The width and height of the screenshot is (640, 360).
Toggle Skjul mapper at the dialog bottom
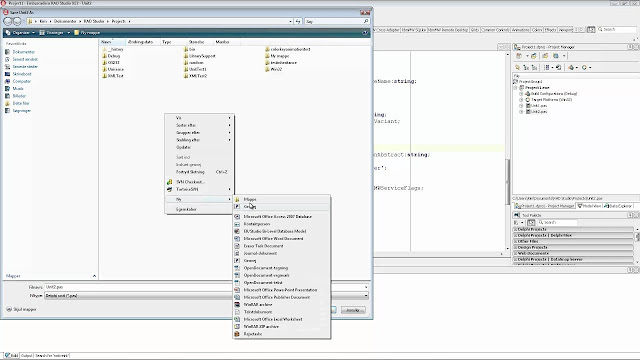point(21,309)
